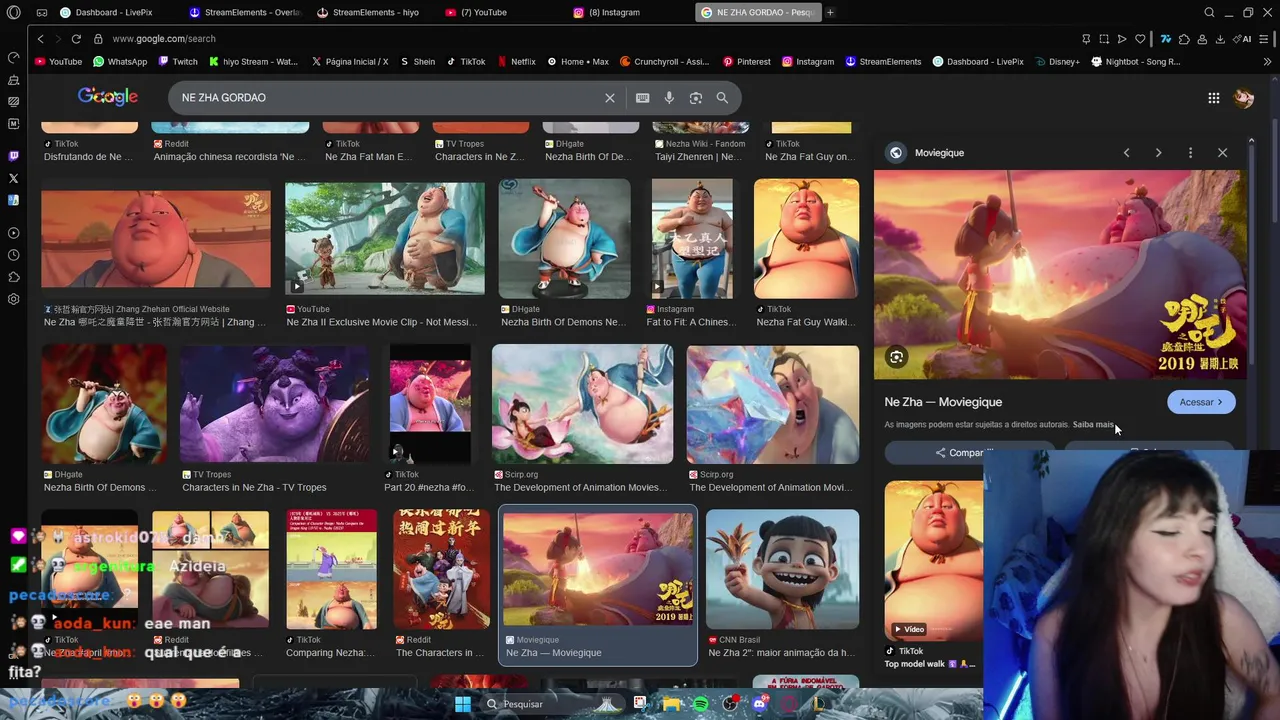This screenshot has width=1280, height=720.
Task: Switch to StreamElements - Overlay tab
Action: coord(245,13)
